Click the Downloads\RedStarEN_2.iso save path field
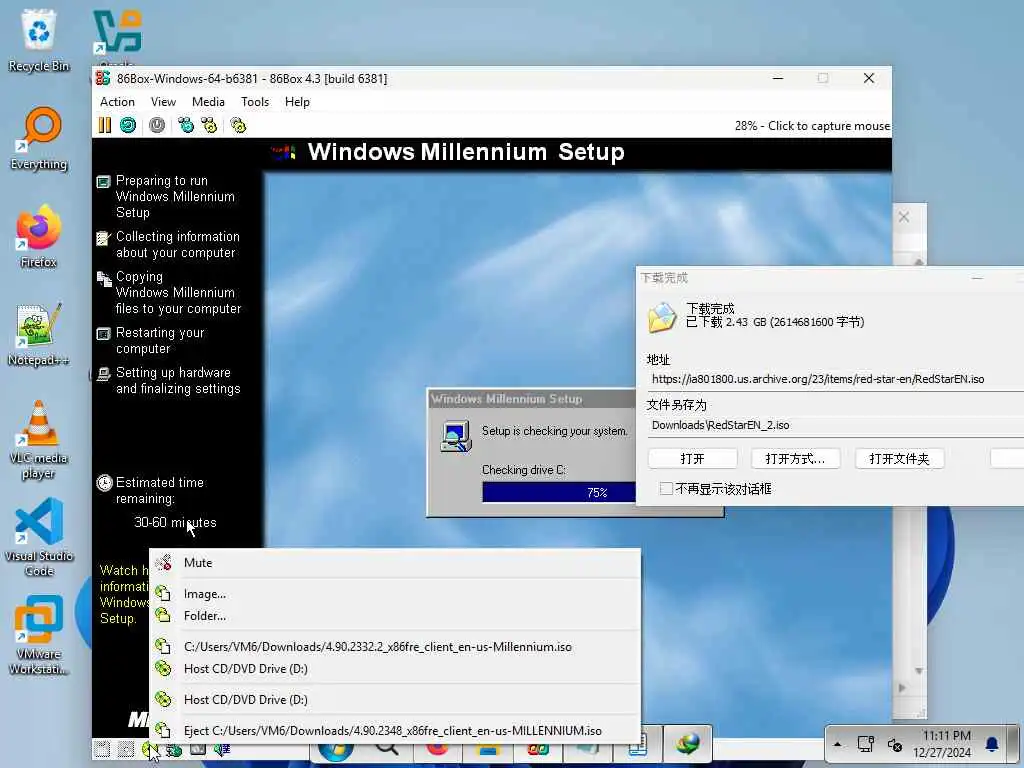This screenshot has width=1024, height=768. (x=836, y=425)
